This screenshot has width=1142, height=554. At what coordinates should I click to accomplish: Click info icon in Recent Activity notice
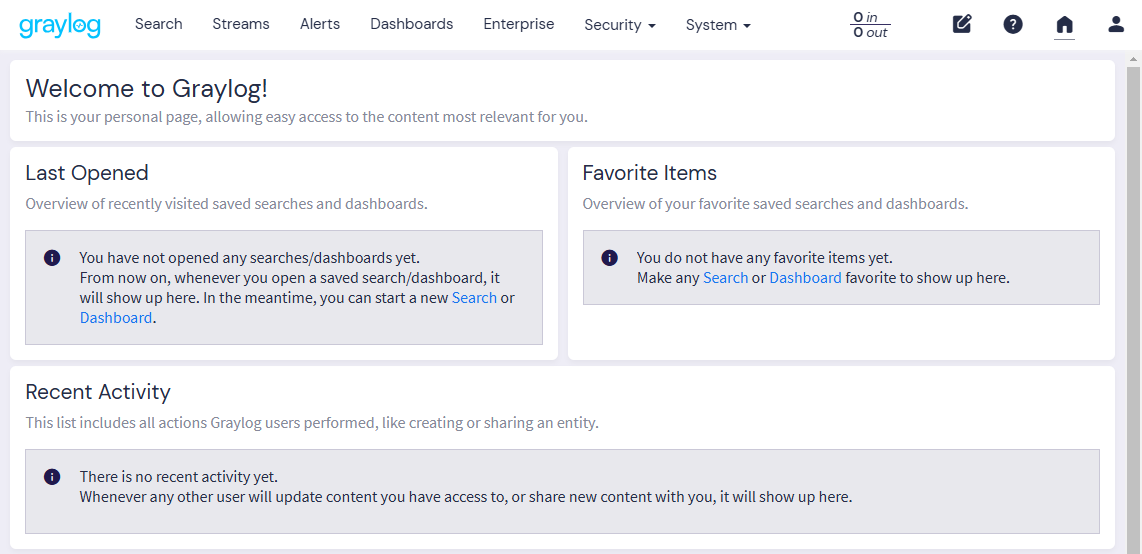(x=52, y=477)
